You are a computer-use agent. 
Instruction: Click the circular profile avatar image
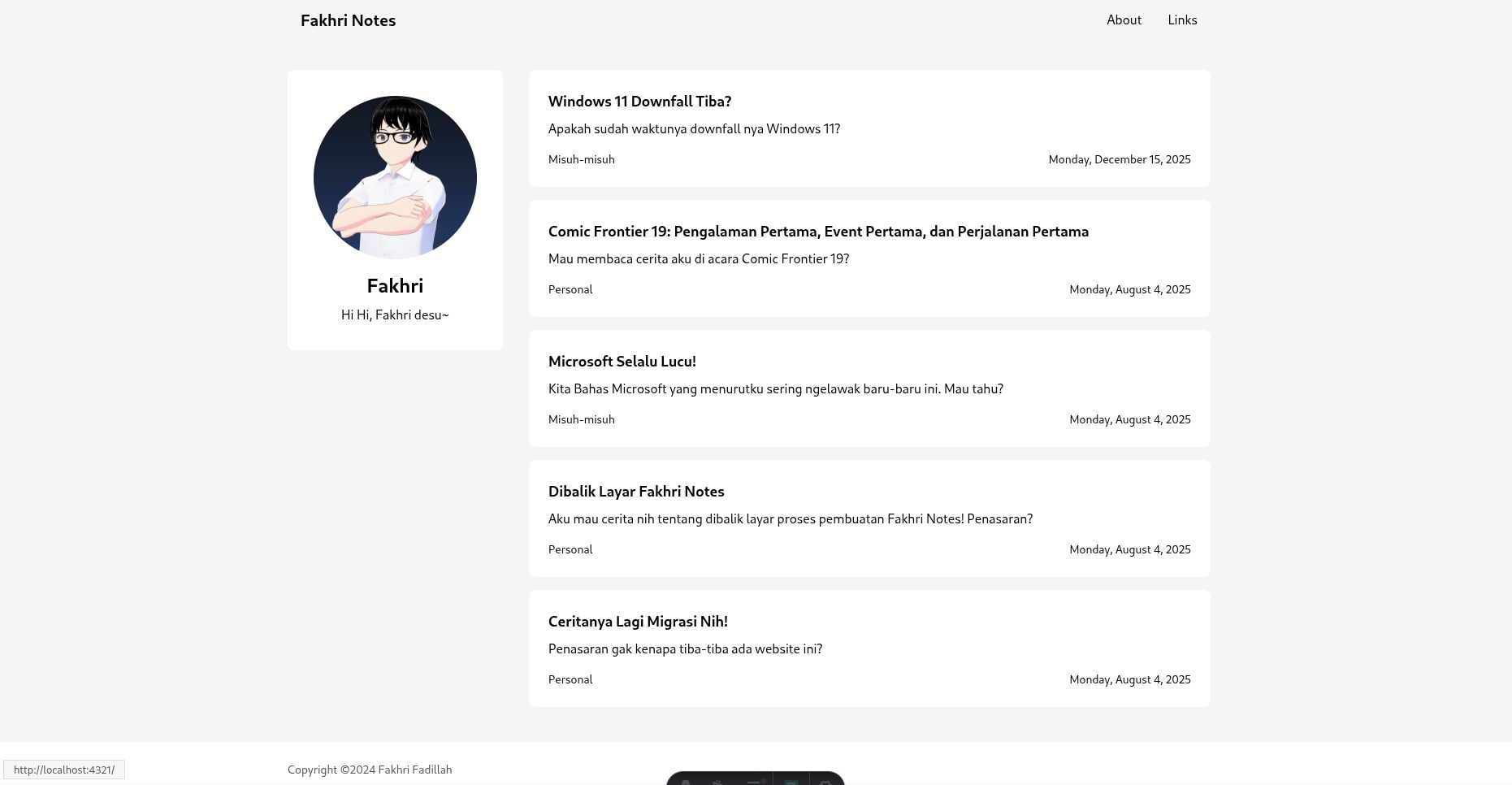point(395,177)
